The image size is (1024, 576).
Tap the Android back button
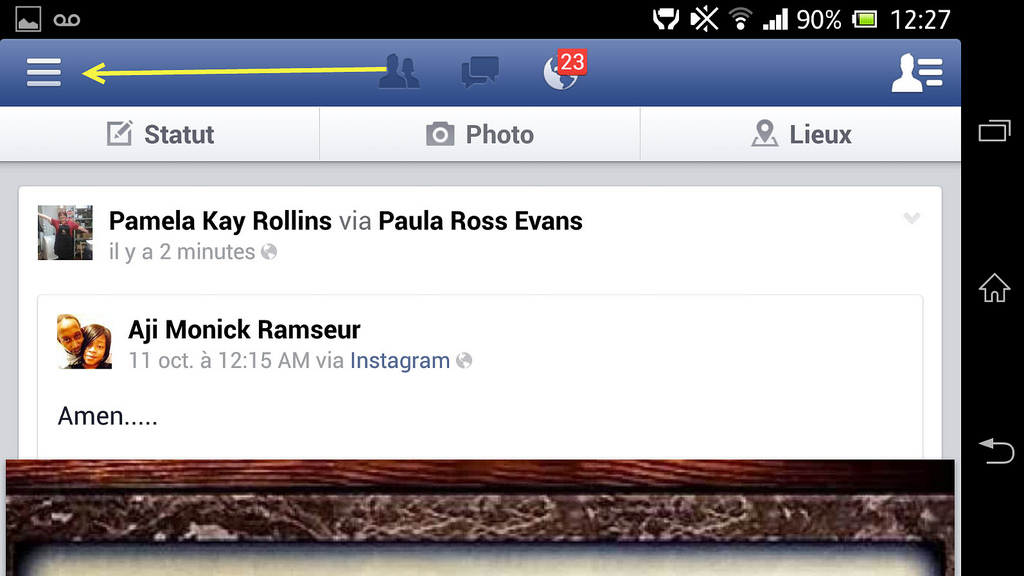point(996,451)
